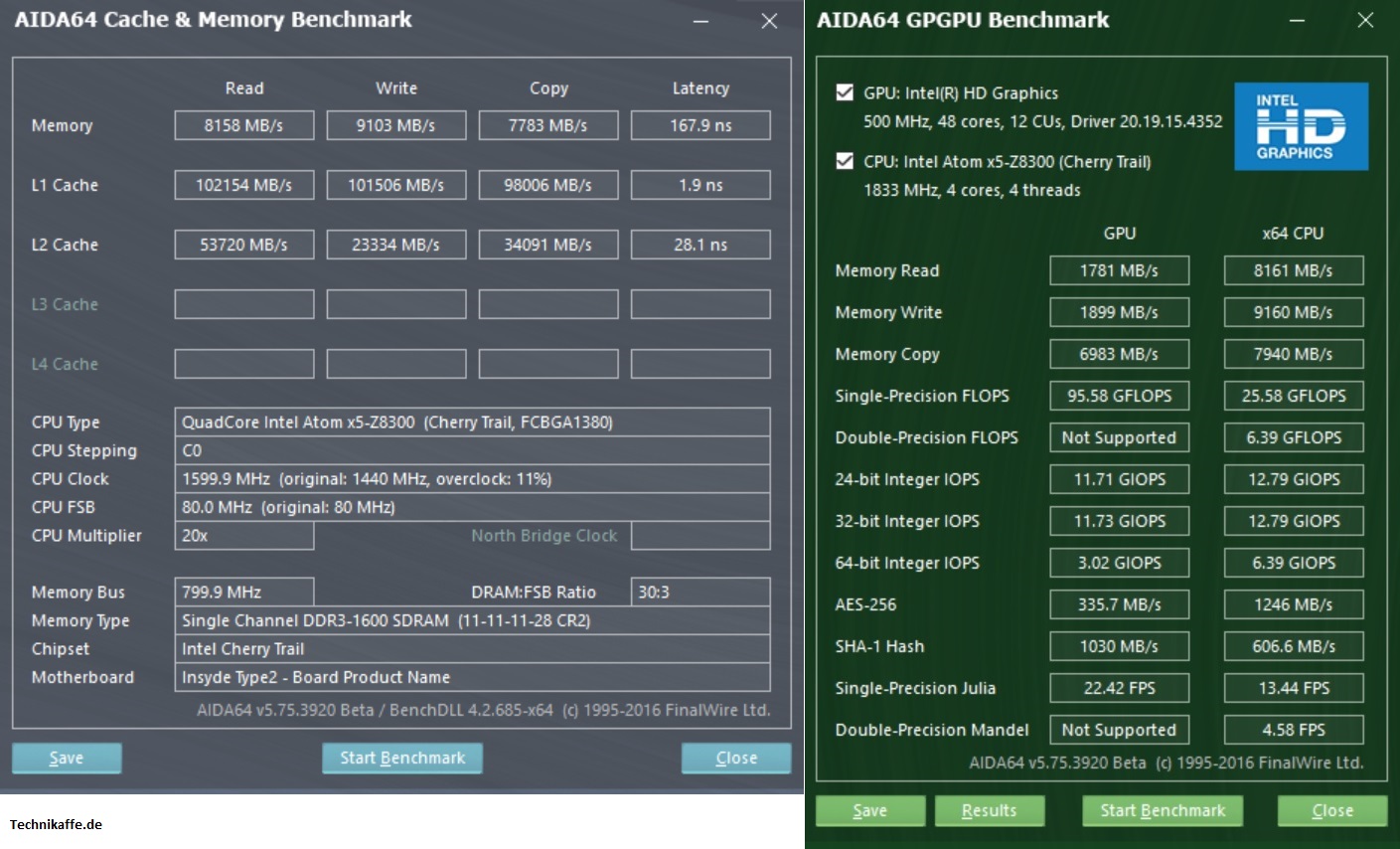This screenshot has width=1400, height=849.
Task: Click Motherboard value Insyde Type2
Action: [472, 677]
